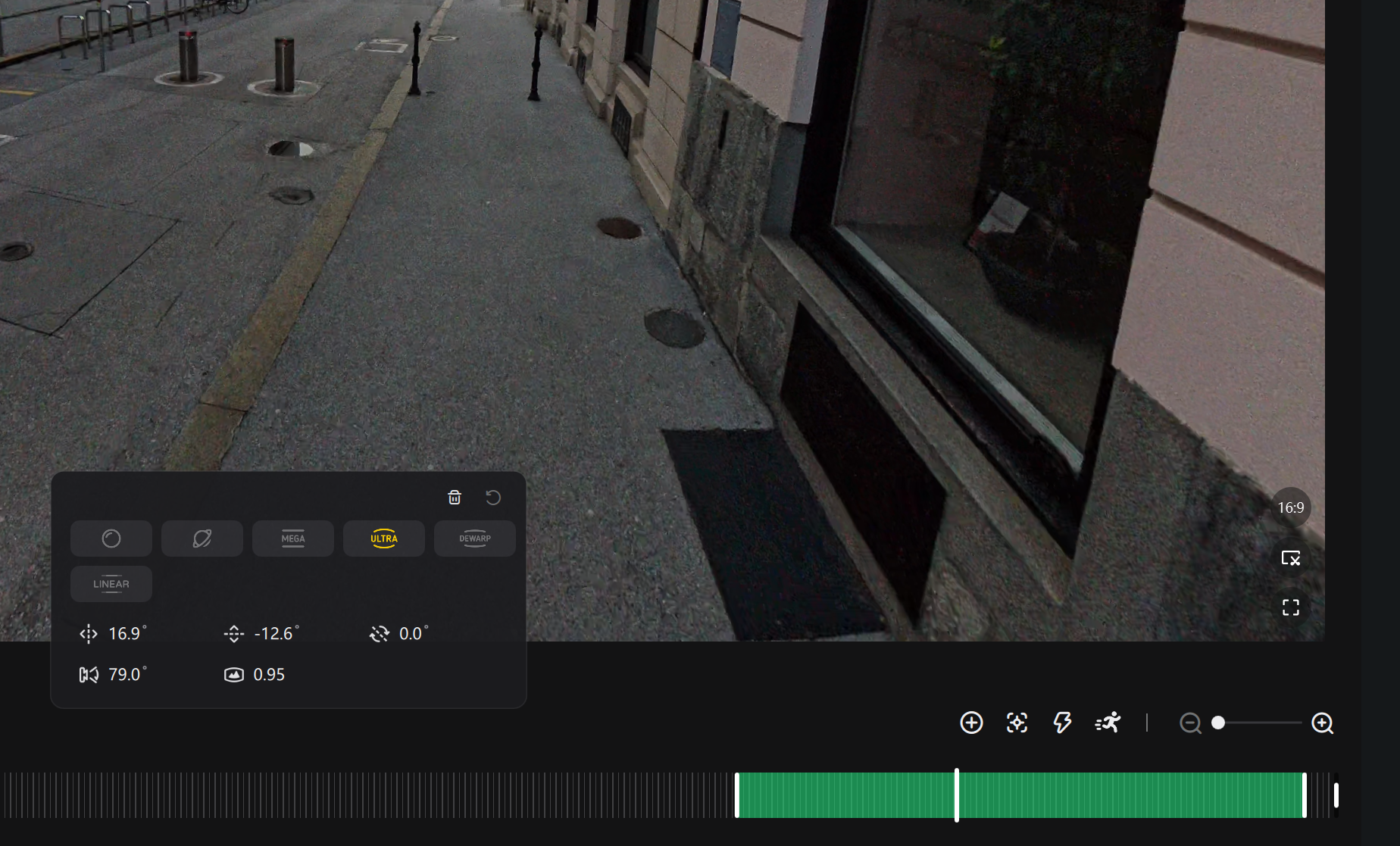
Task: Activate the Deep Track tool
Action: 1017,723
